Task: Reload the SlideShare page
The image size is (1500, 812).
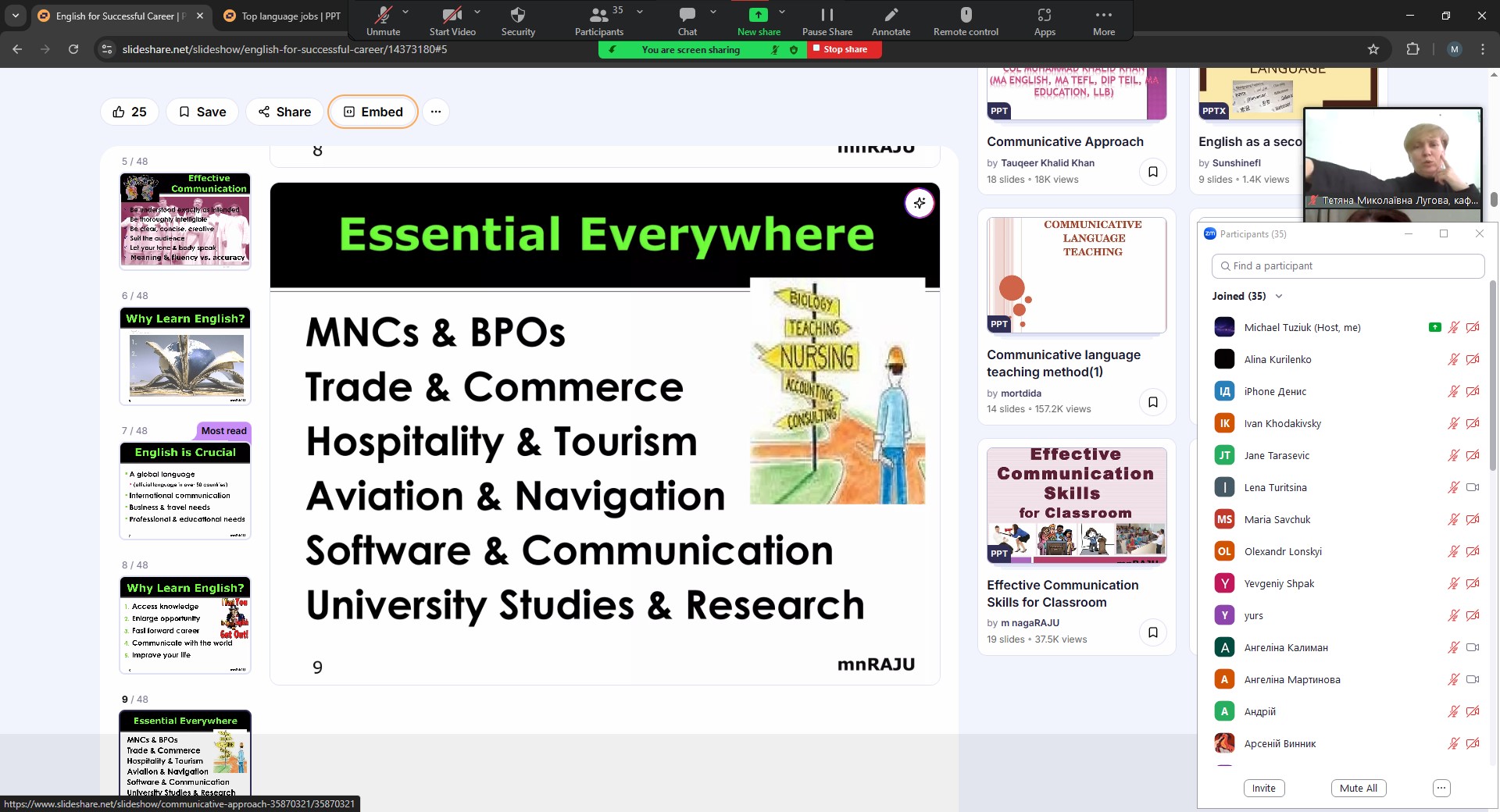Action: click(73, 49)
